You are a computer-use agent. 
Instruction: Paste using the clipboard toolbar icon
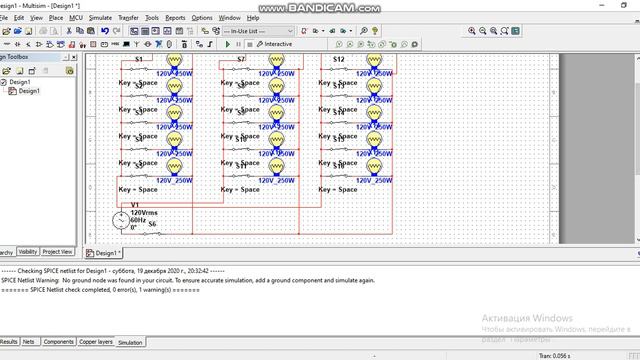click(x=91, y=31)
